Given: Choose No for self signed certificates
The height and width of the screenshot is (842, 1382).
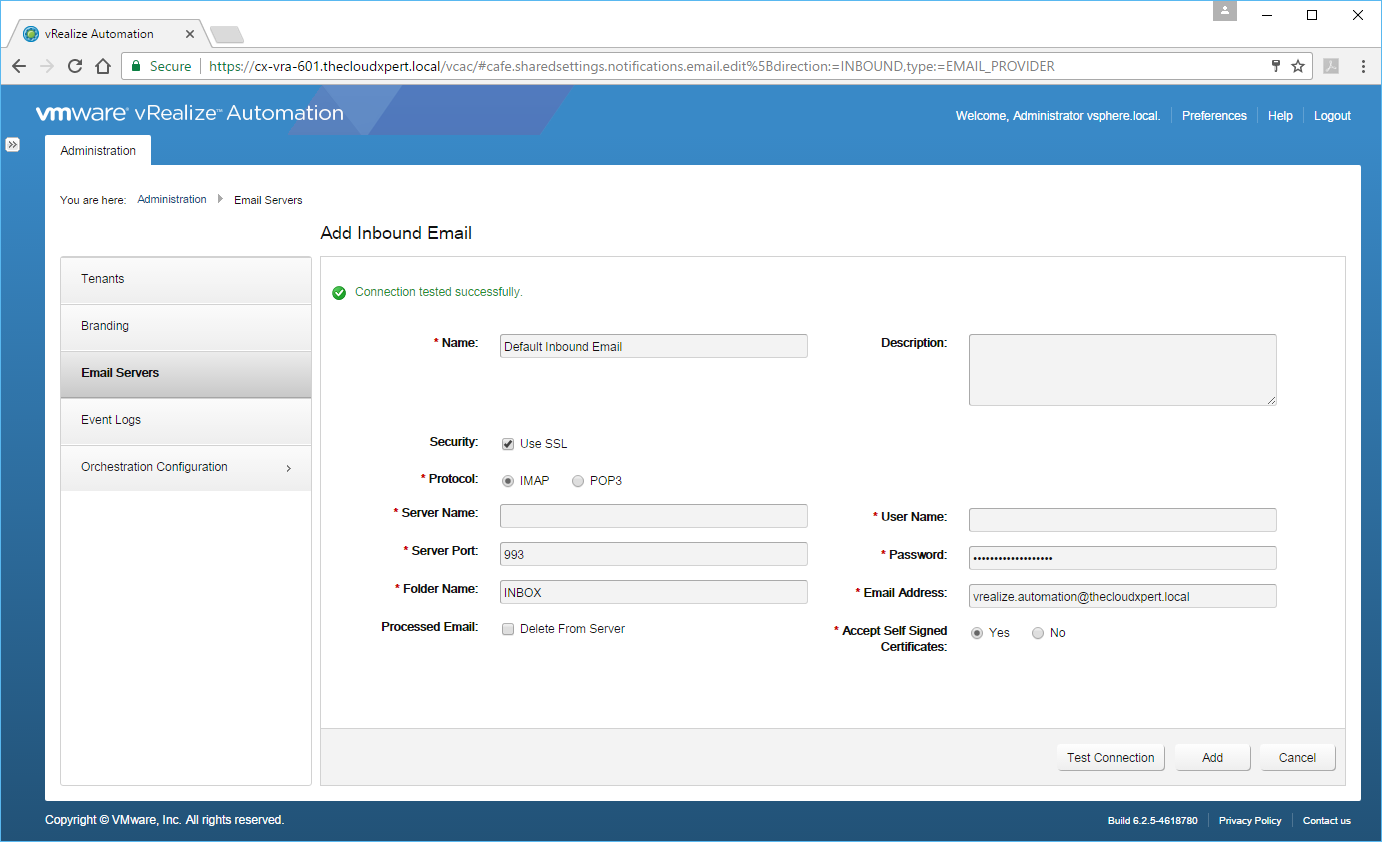Looking at the screenshot, I should coord(1038,633).
